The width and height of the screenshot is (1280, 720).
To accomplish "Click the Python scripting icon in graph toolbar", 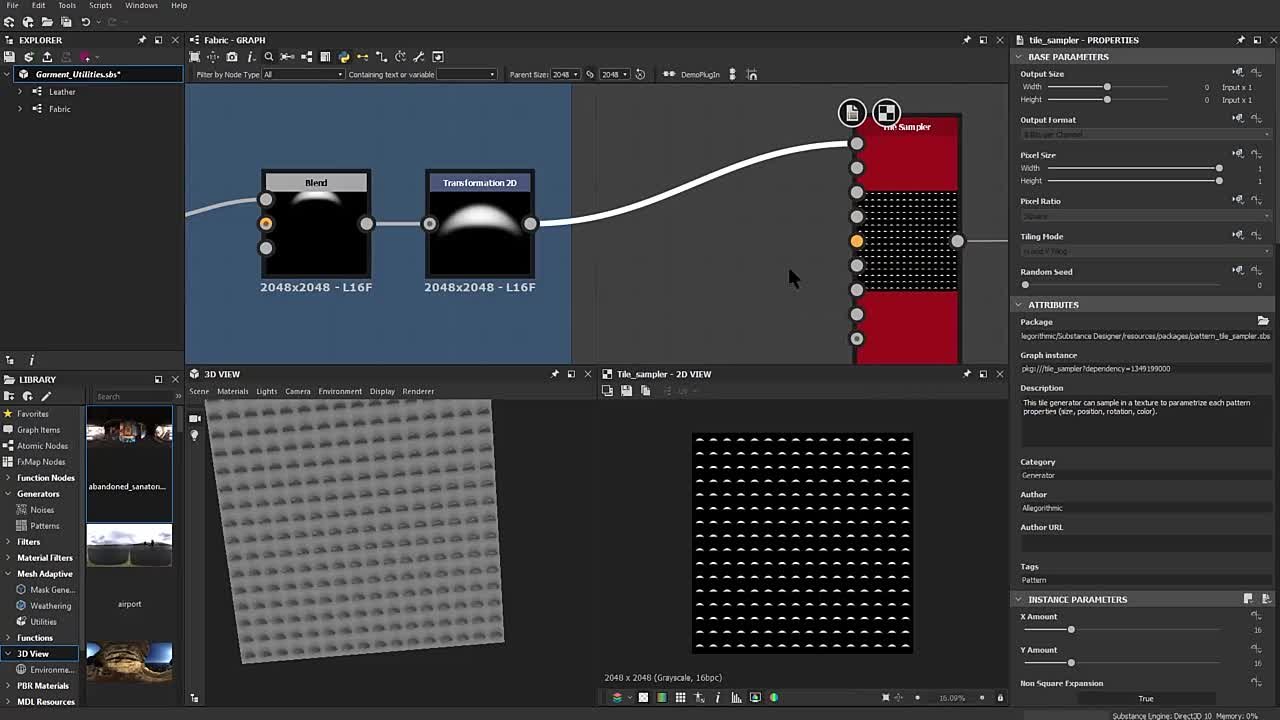I will point(344,57).
